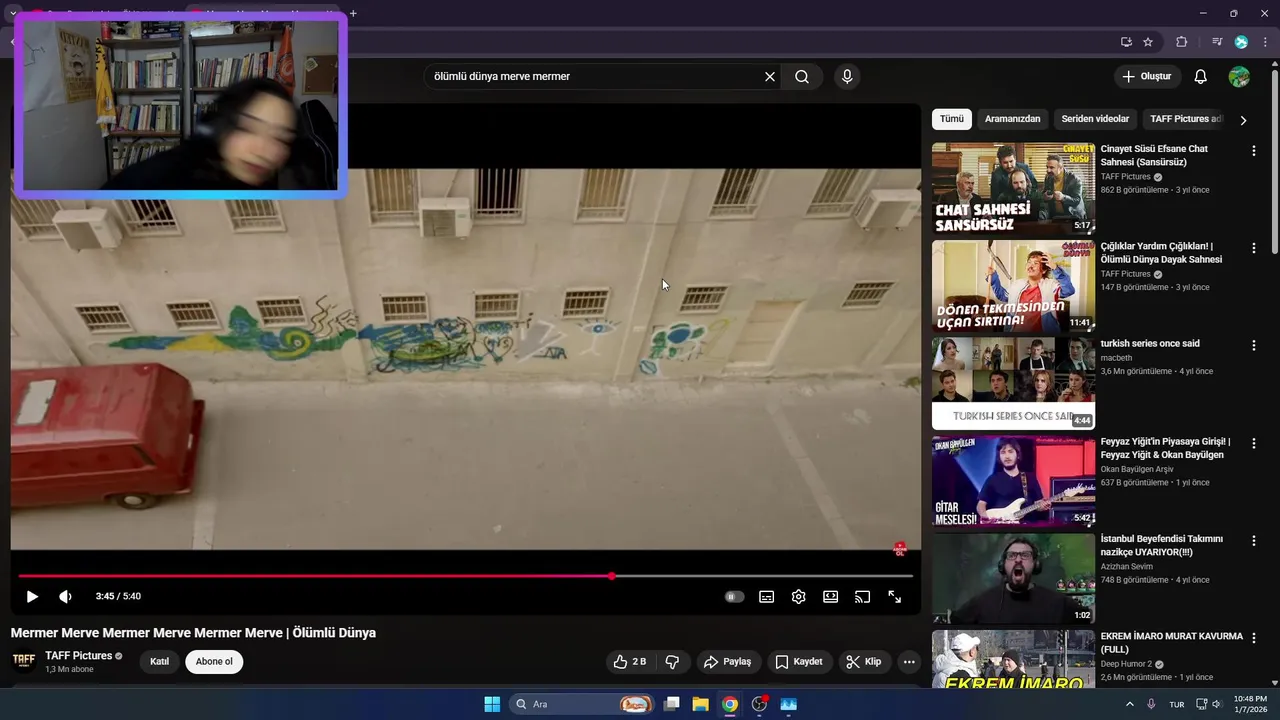Screen dimensions: 1280x720
Task: Show hidden system tray icons chevron
Action: pos(1130,704)
